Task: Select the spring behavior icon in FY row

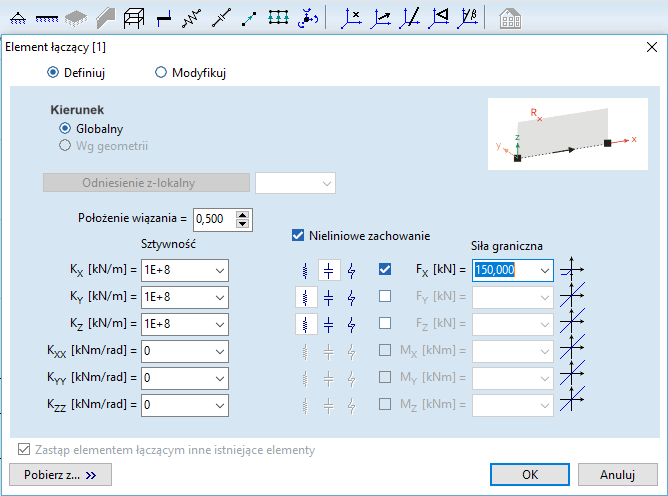Action: (x=306, y=297)
